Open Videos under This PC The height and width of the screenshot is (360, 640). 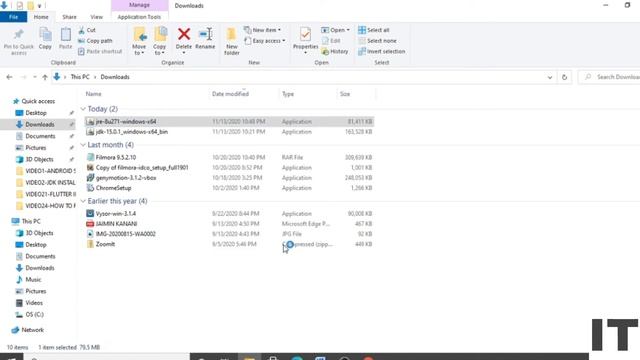point(34,303)
